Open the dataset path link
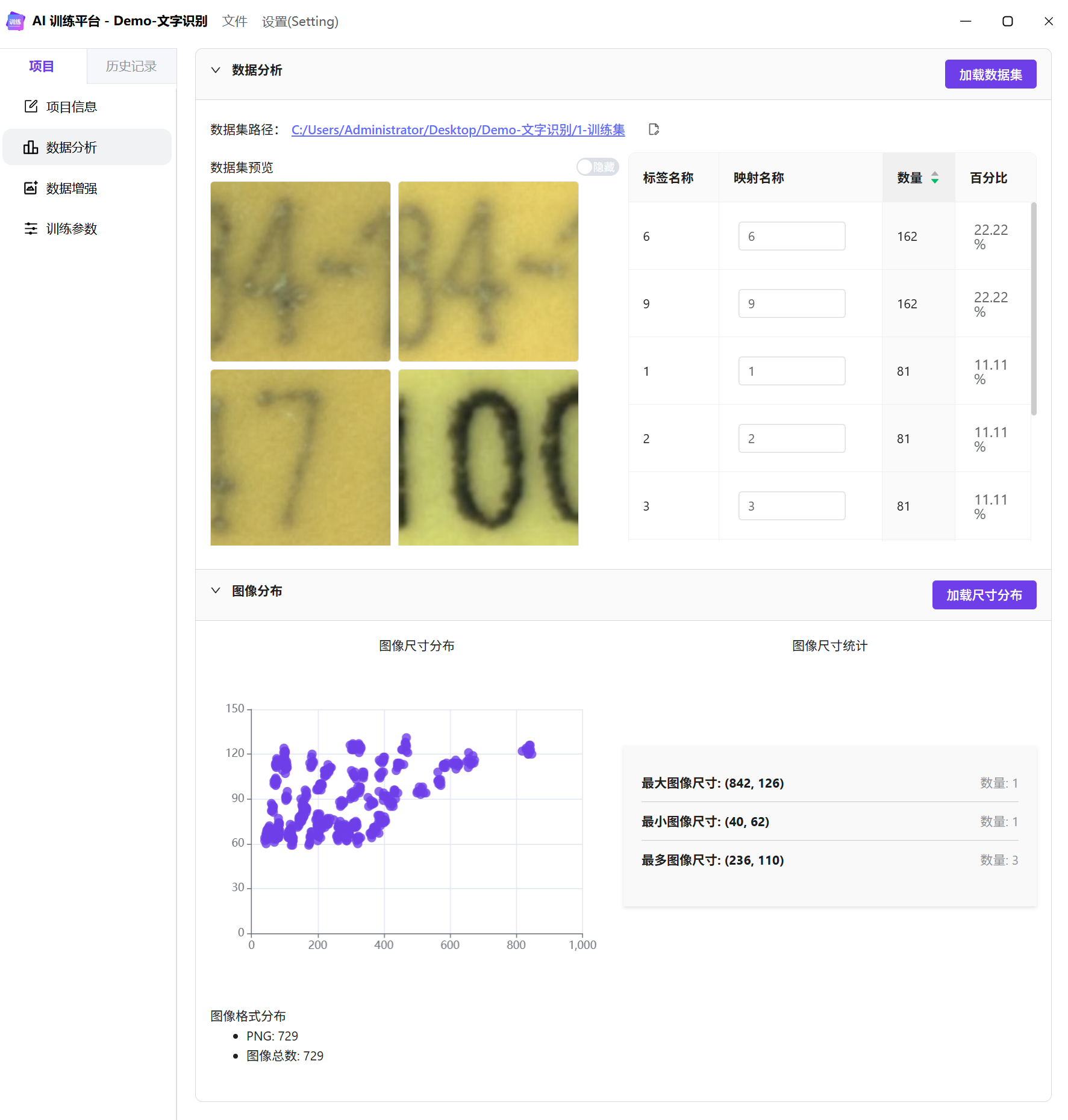 (458, 129)
